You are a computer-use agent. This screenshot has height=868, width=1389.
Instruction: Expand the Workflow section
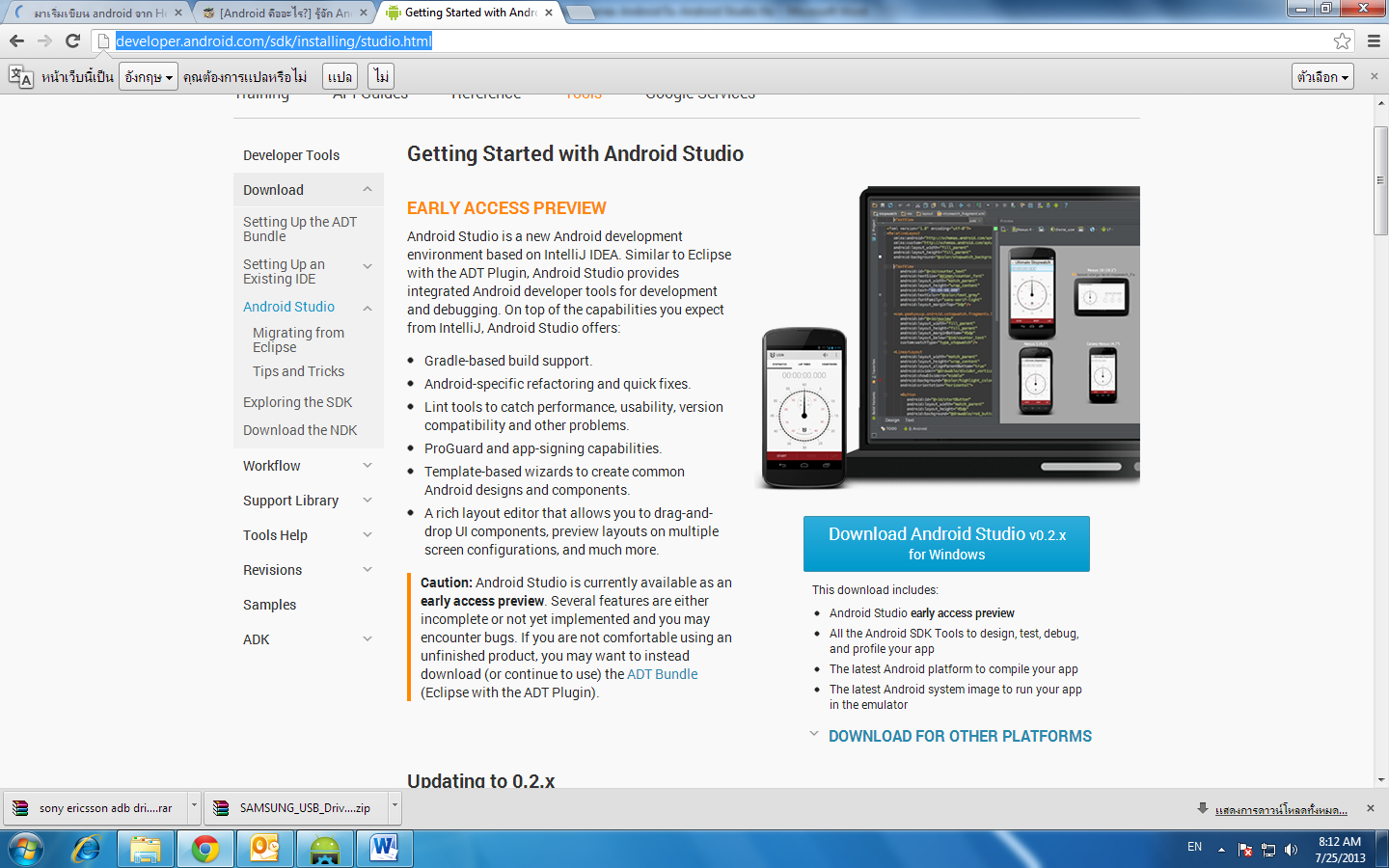(368, 466)
